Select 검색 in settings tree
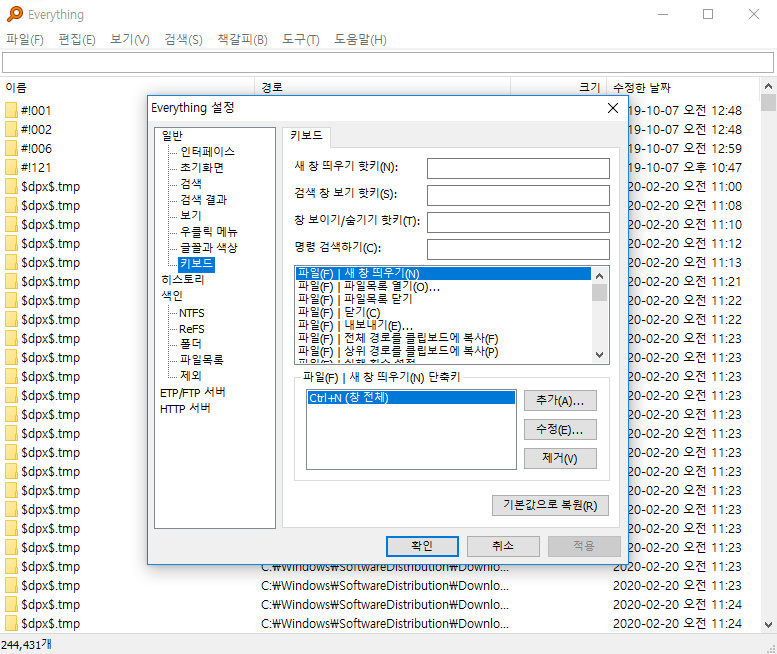The width and height of the screenshot is (777, 654). point(191,183)
